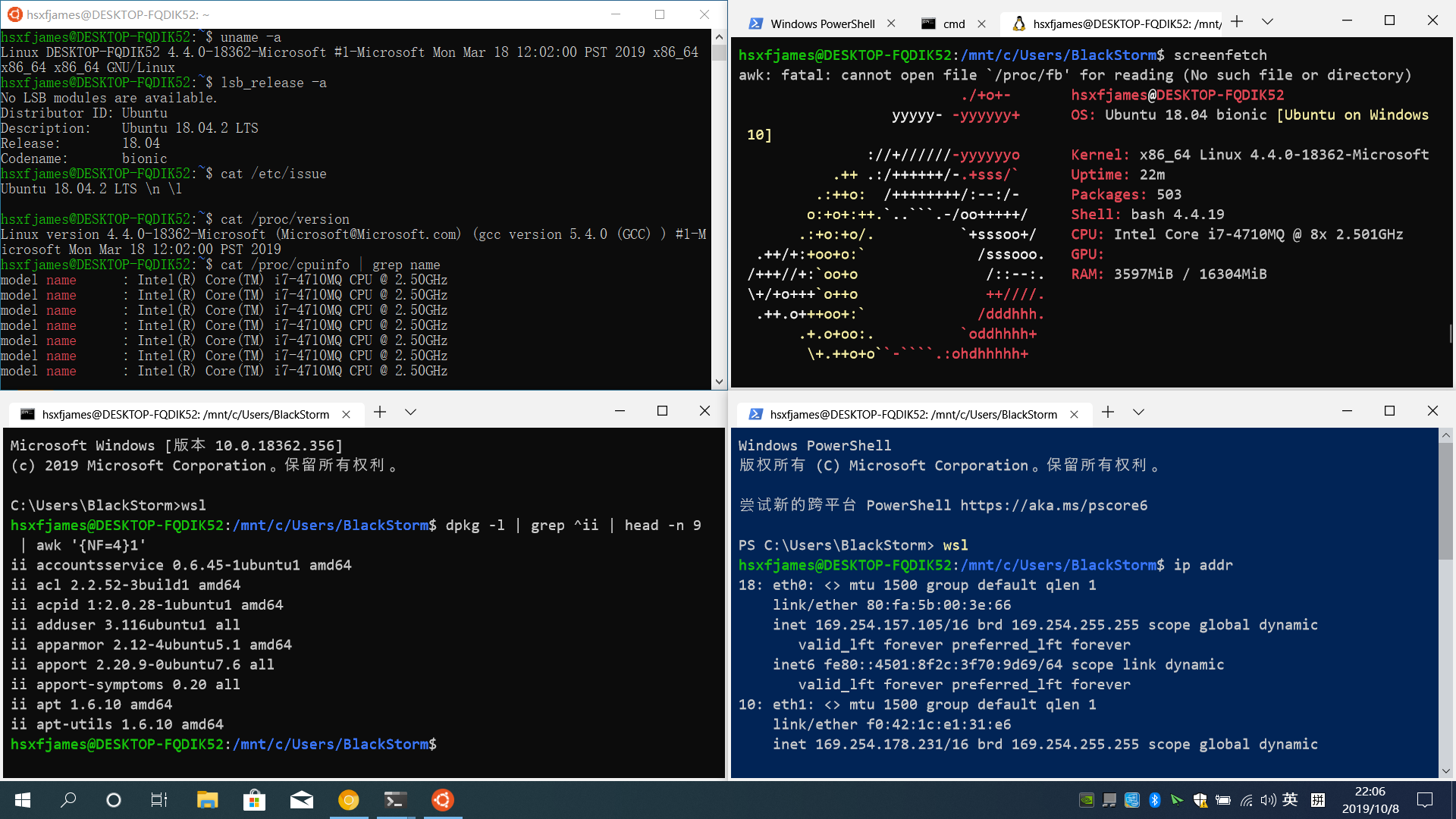Click Linux penguin icon on top-right terminal tab

point(1019,24)
